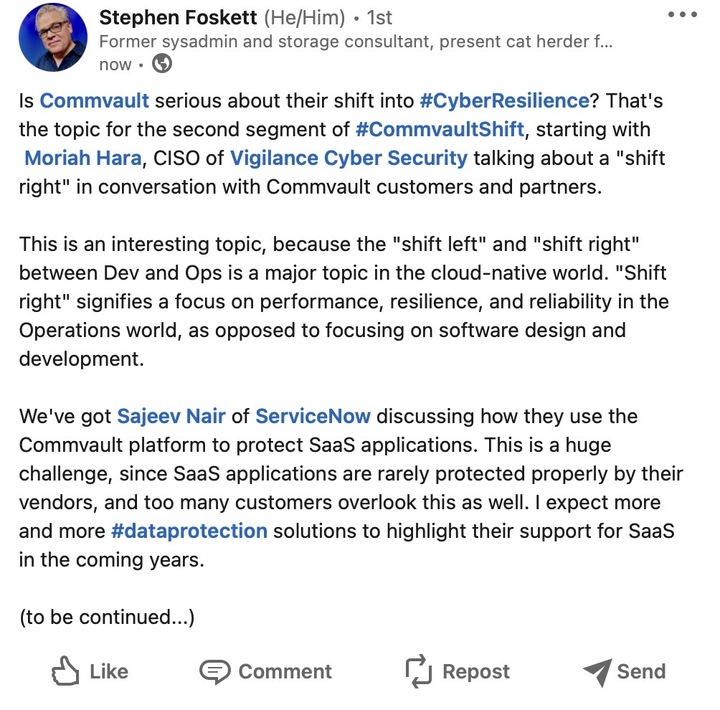720x710 pixels.
Task: Click the Comment speech bubble icon
Action: coord(214,671)
